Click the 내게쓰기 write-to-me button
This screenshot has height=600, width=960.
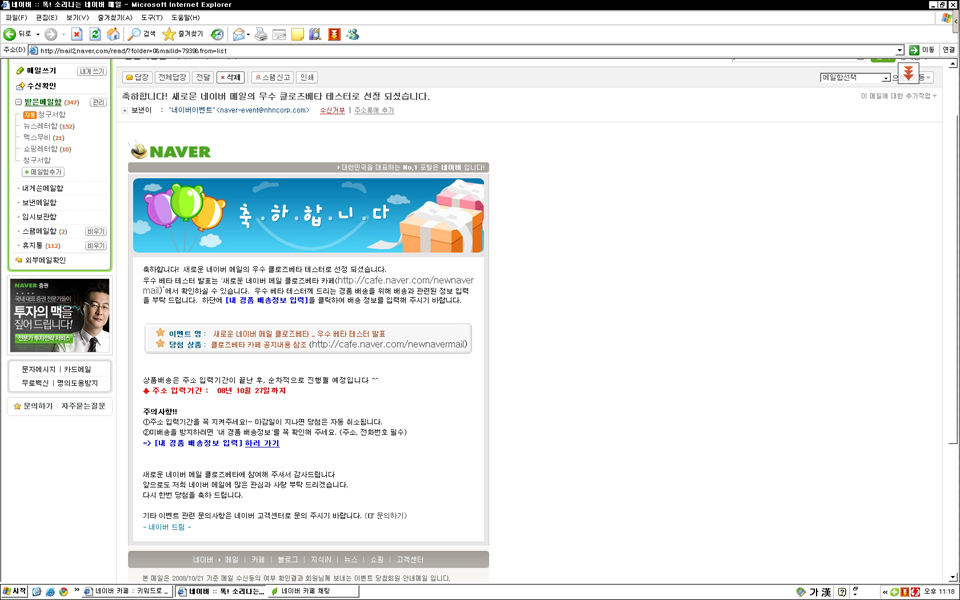[x=92, y=72]
